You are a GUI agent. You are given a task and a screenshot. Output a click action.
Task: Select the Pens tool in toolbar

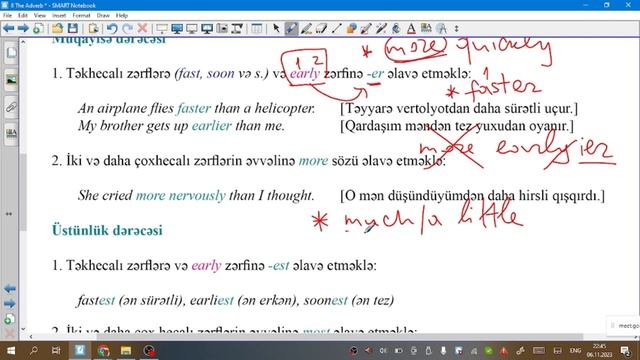[x=291, y=29]
